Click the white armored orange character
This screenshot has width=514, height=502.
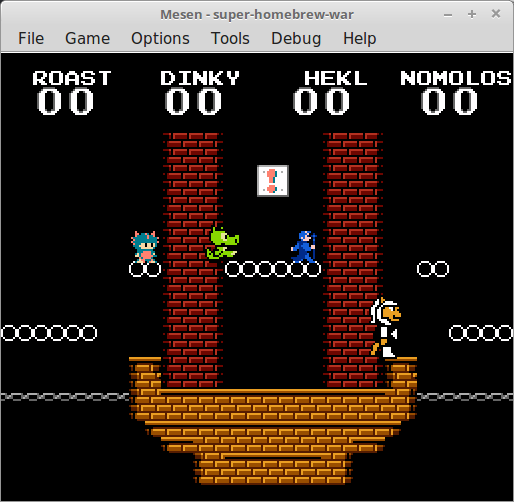pos(385,328)
